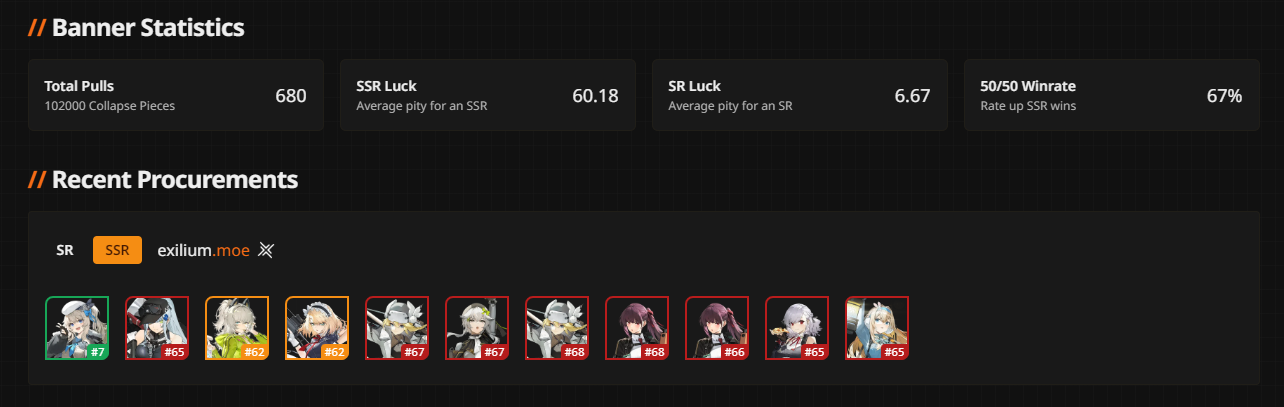The width and height of the screenshot is (1284, 407).
Task: Open the purple-haired character portrait marked #66
Action: [x=717, y=328]
